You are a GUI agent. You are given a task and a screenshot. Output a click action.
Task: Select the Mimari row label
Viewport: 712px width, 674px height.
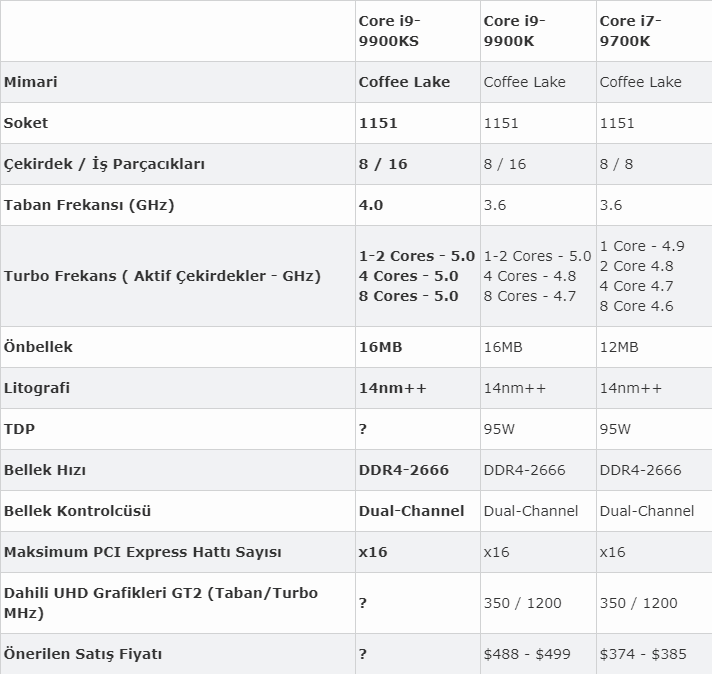[30, 82]
